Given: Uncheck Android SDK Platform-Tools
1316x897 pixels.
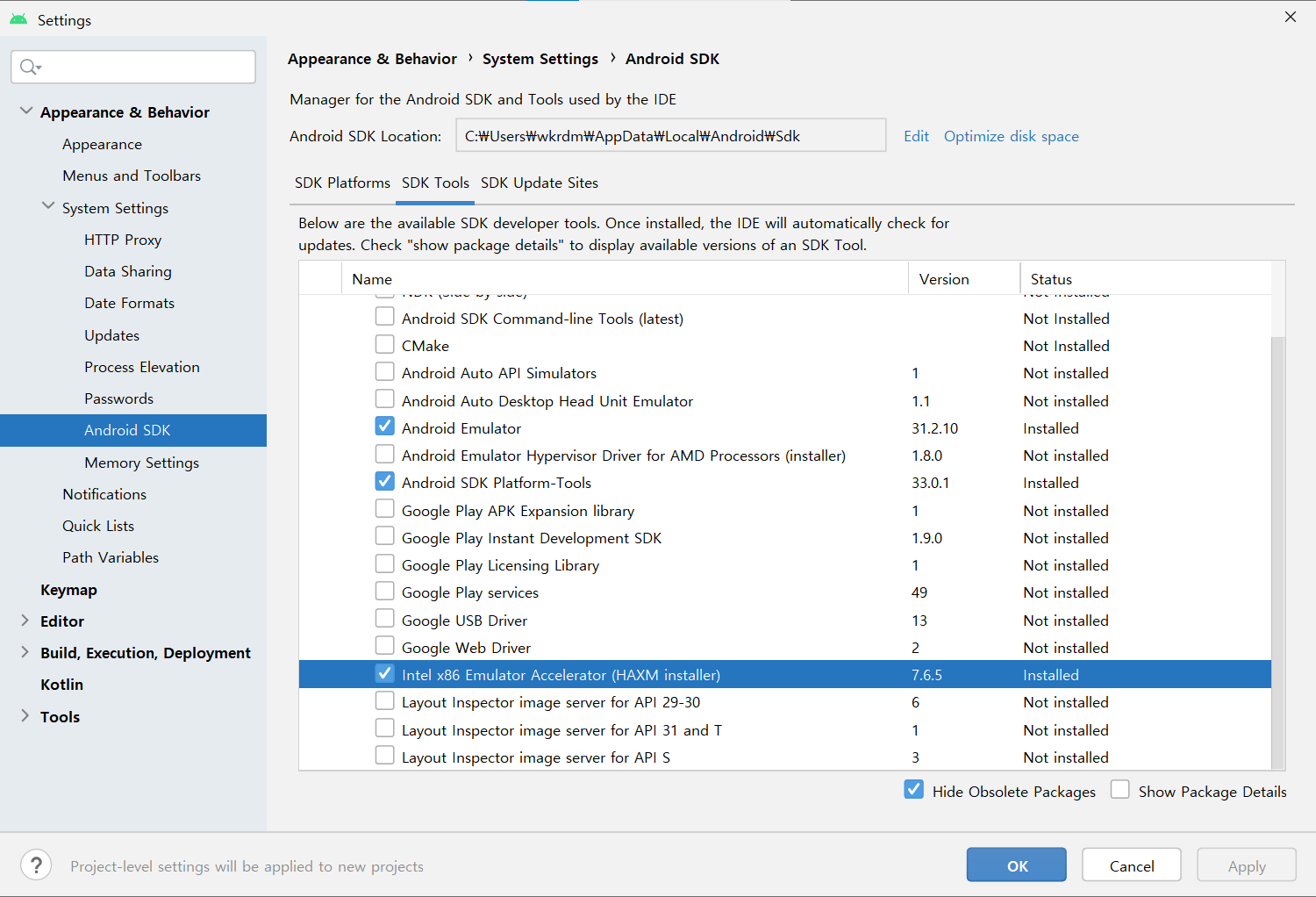Looking at the screenshot, I should (x=384, y=481).
